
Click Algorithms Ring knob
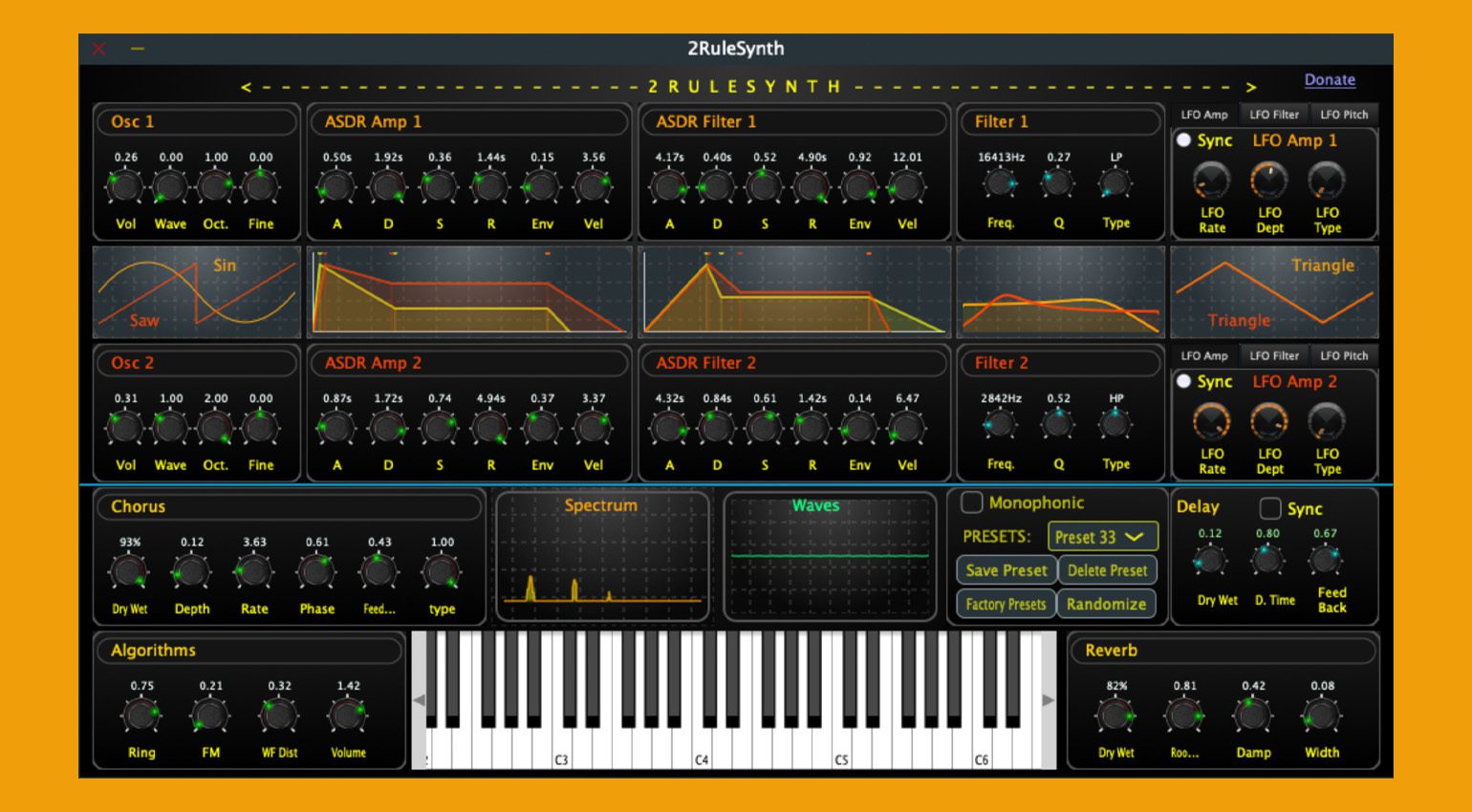(x=141, y=715)
